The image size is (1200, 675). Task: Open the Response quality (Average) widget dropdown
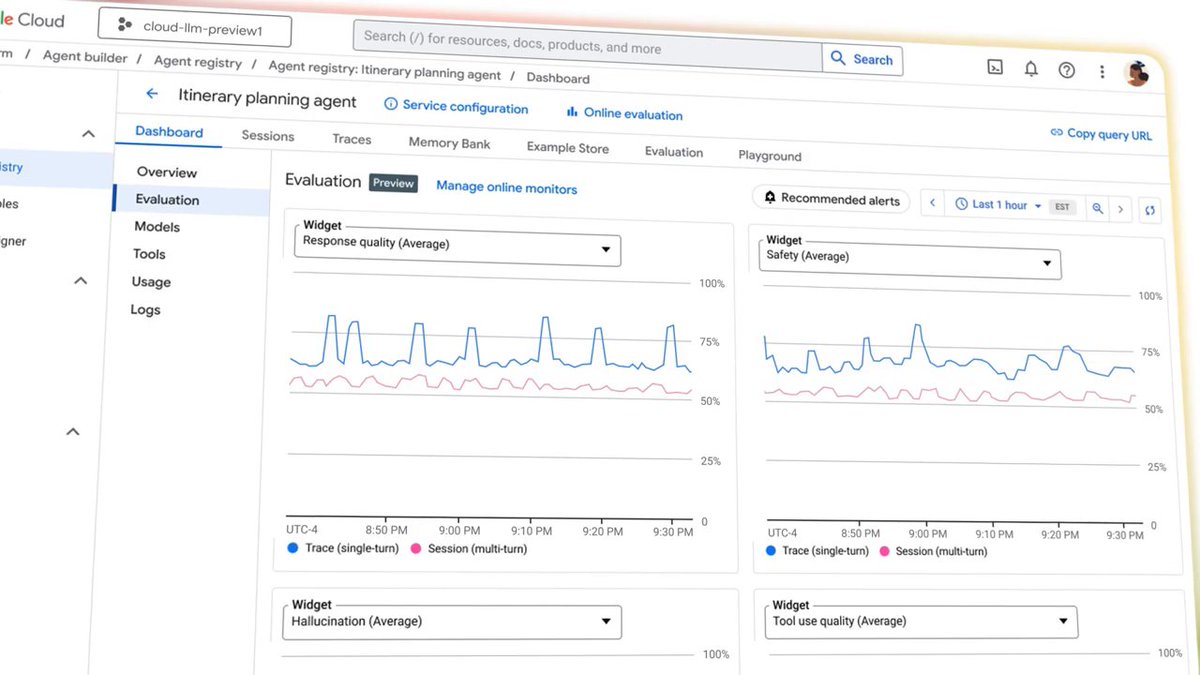point(458,247)
